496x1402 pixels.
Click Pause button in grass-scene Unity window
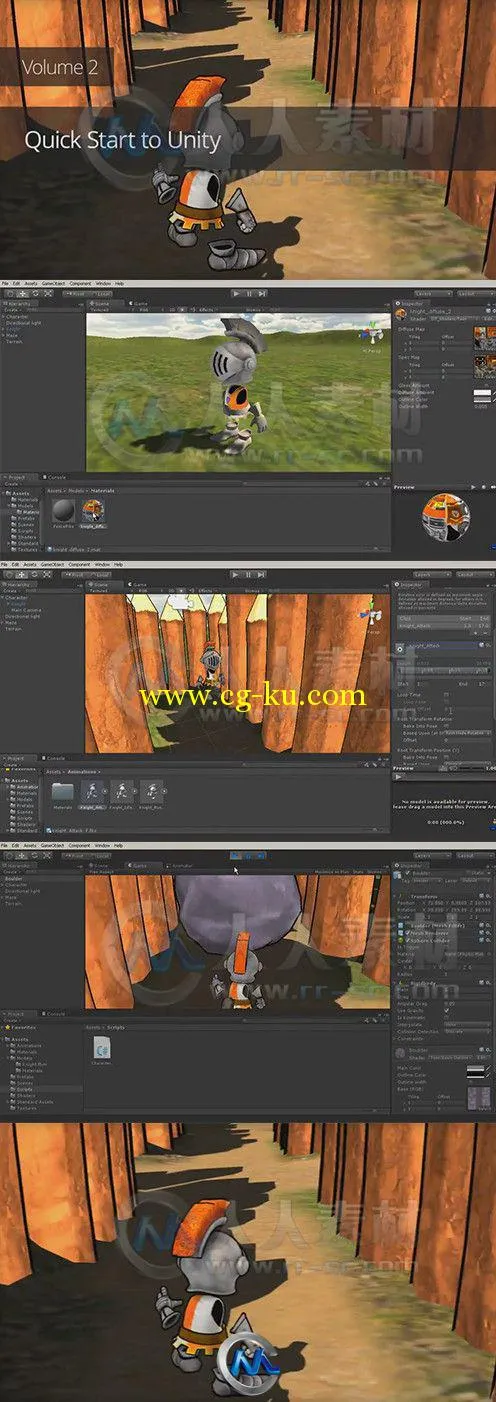(x=250, y=293)
